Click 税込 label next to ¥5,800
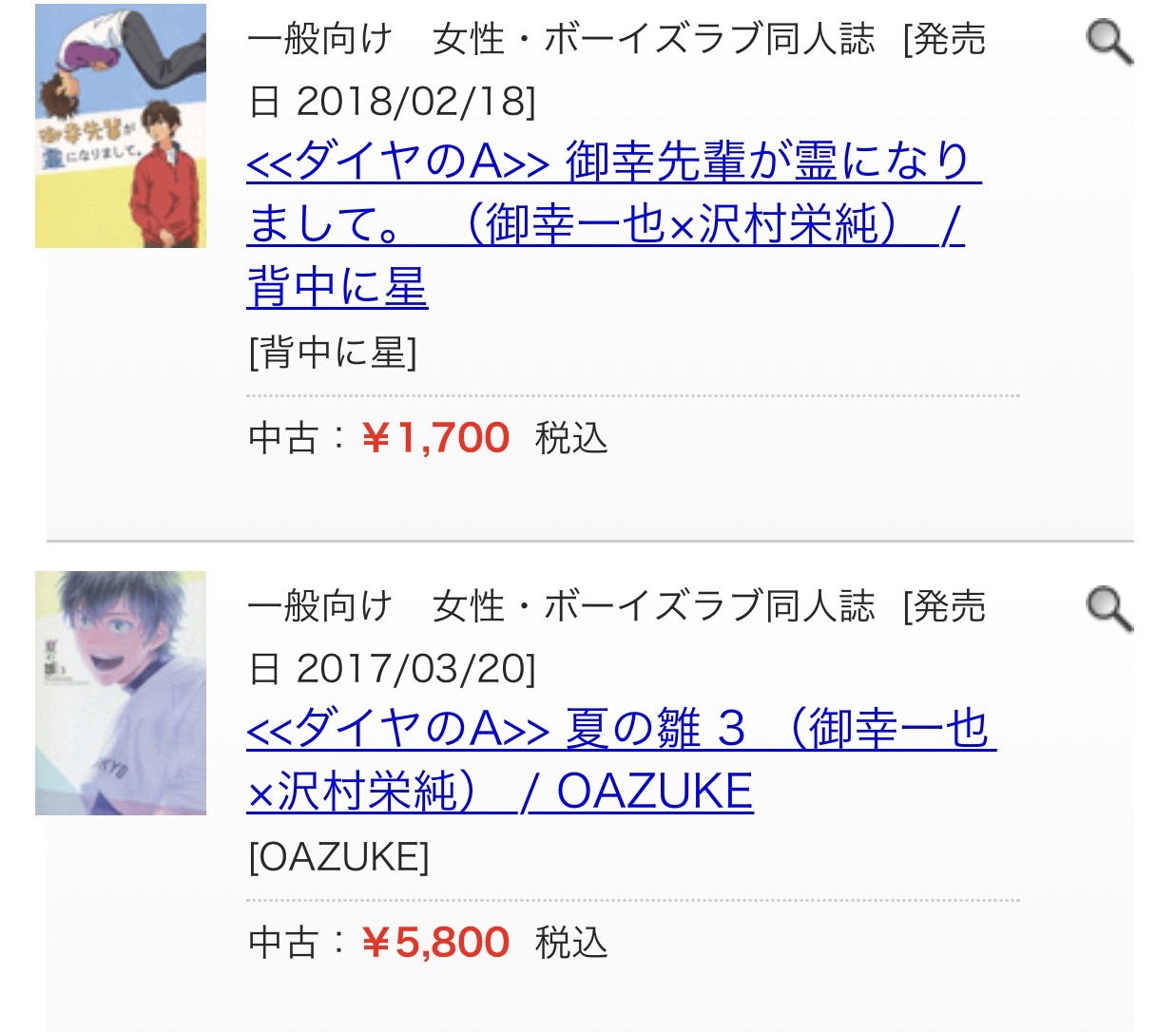This screenshot has width=1176, height=1032. pos(571,943)
